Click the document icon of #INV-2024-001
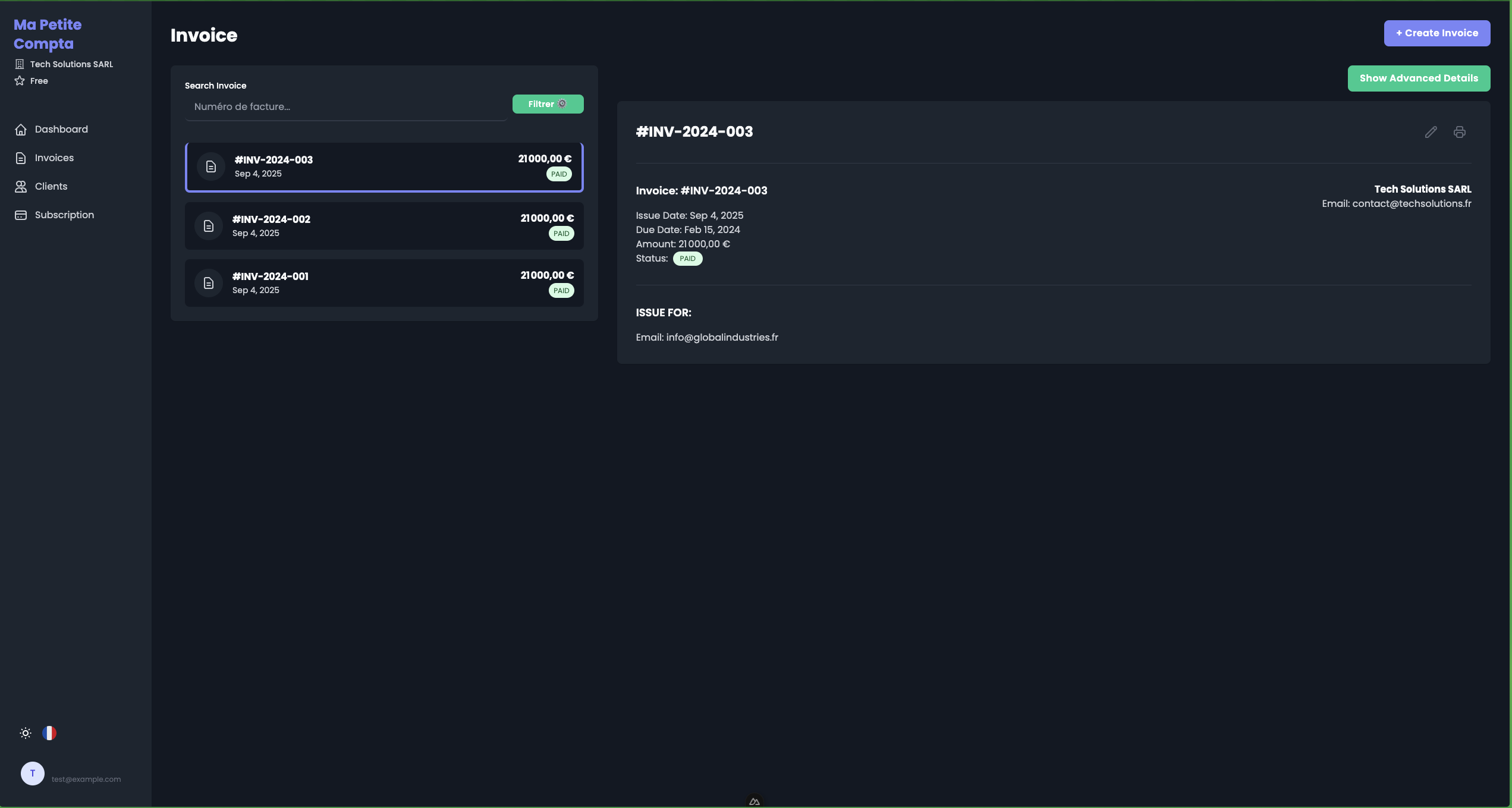The height and width of the screenshot is (808, 1512). point(209,283)
